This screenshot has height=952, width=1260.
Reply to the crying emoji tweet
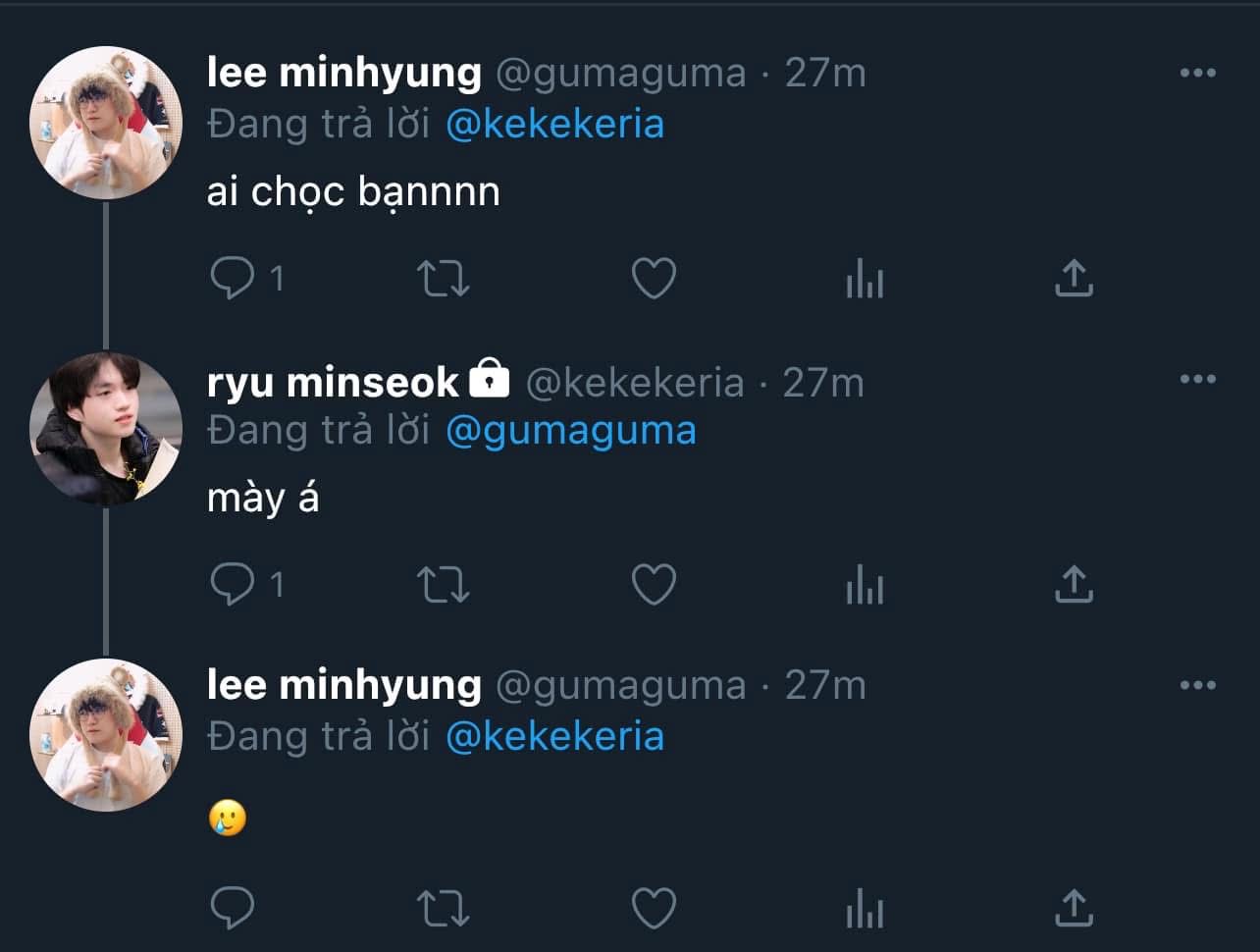(233, 908)
